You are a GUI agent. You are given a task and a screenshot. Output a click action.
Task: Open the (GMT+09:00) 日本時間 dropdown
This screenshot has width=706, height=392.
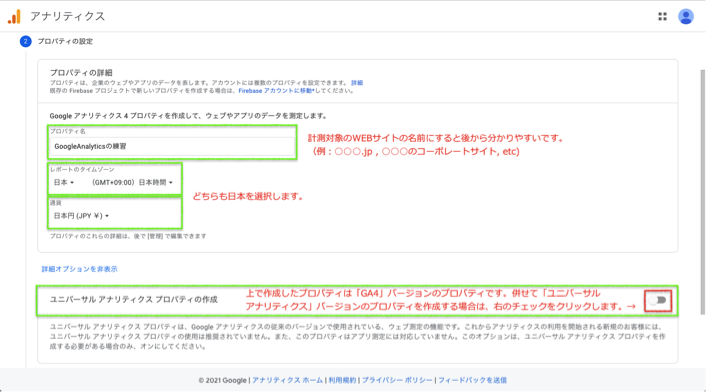pyautogui.click(x=132, y=182)
